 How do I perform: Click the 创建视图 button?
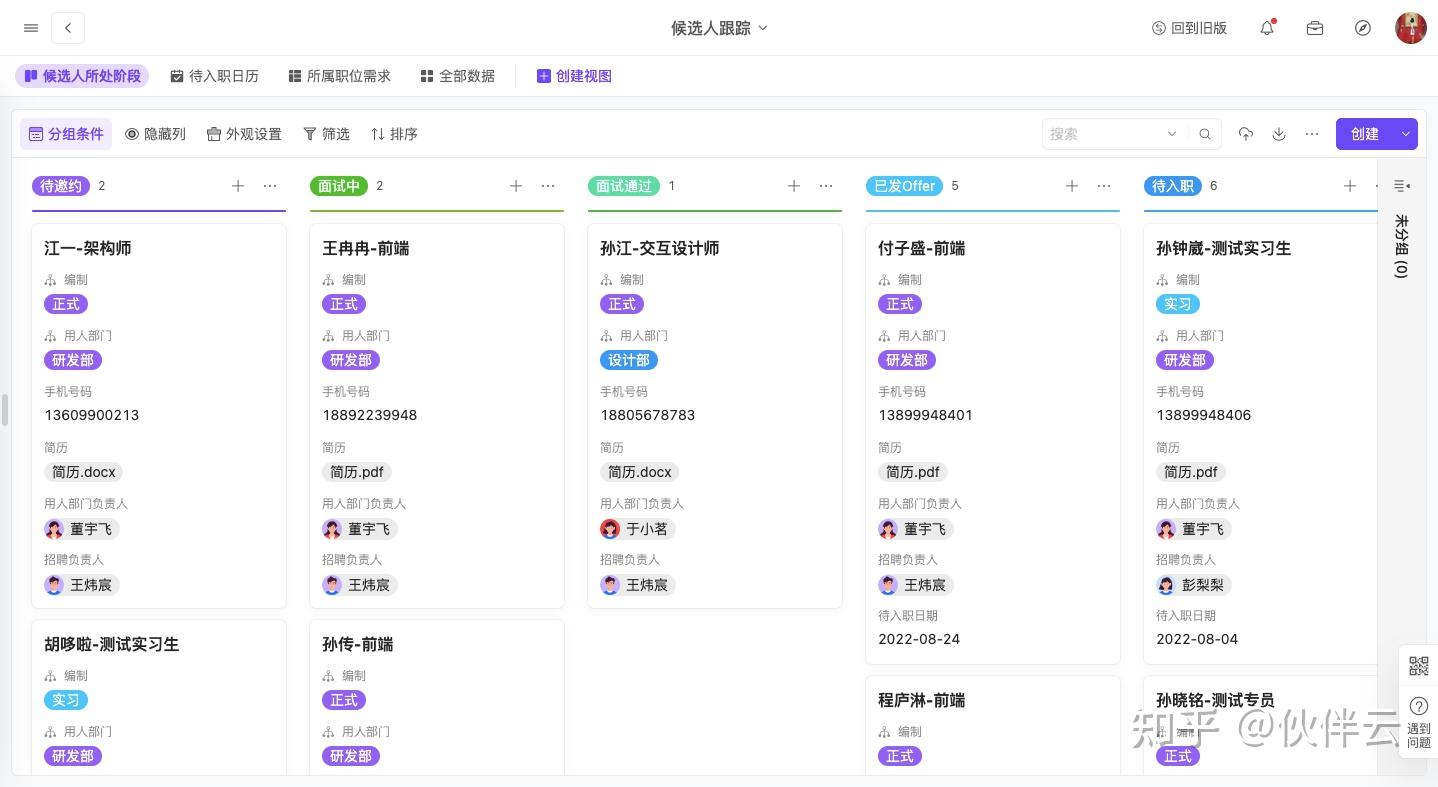pos(574,76)
